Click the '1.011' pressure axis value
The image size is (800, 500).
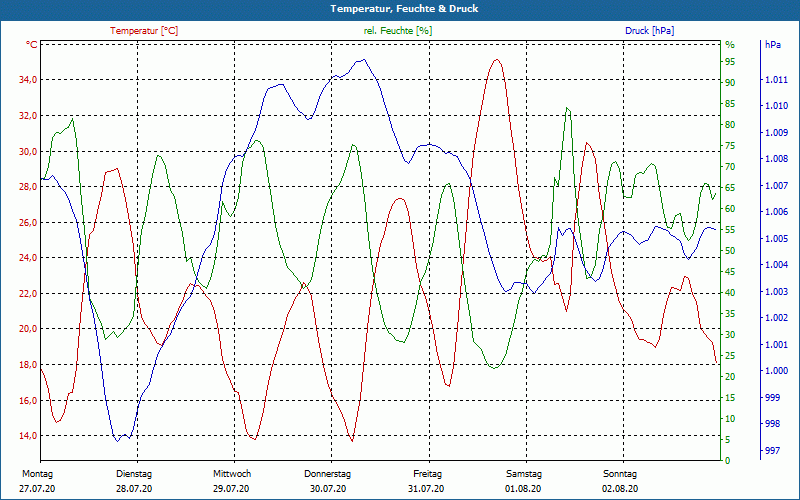click(776, 80)
